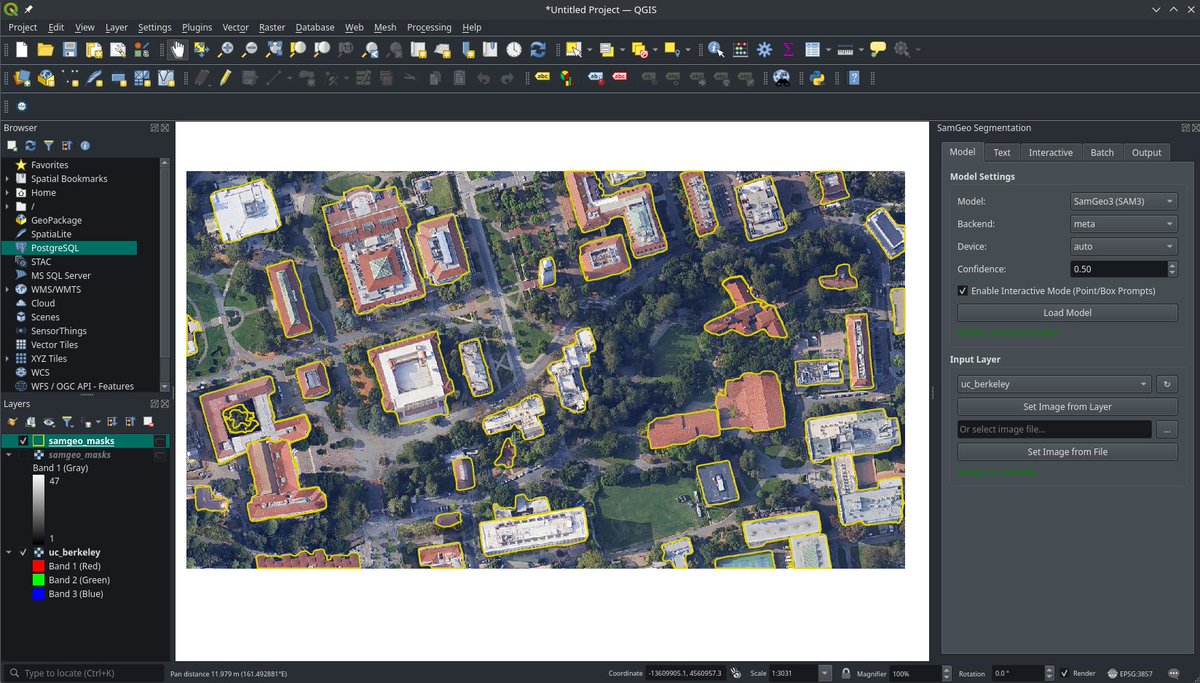Click the Confidence value field

point(1117,269)
